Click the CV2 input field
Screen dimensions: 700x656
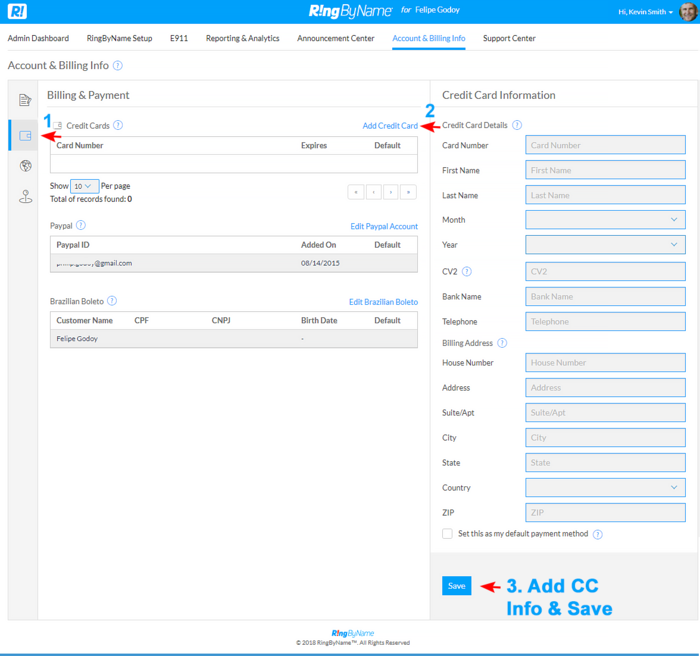[x=605, y=272]
